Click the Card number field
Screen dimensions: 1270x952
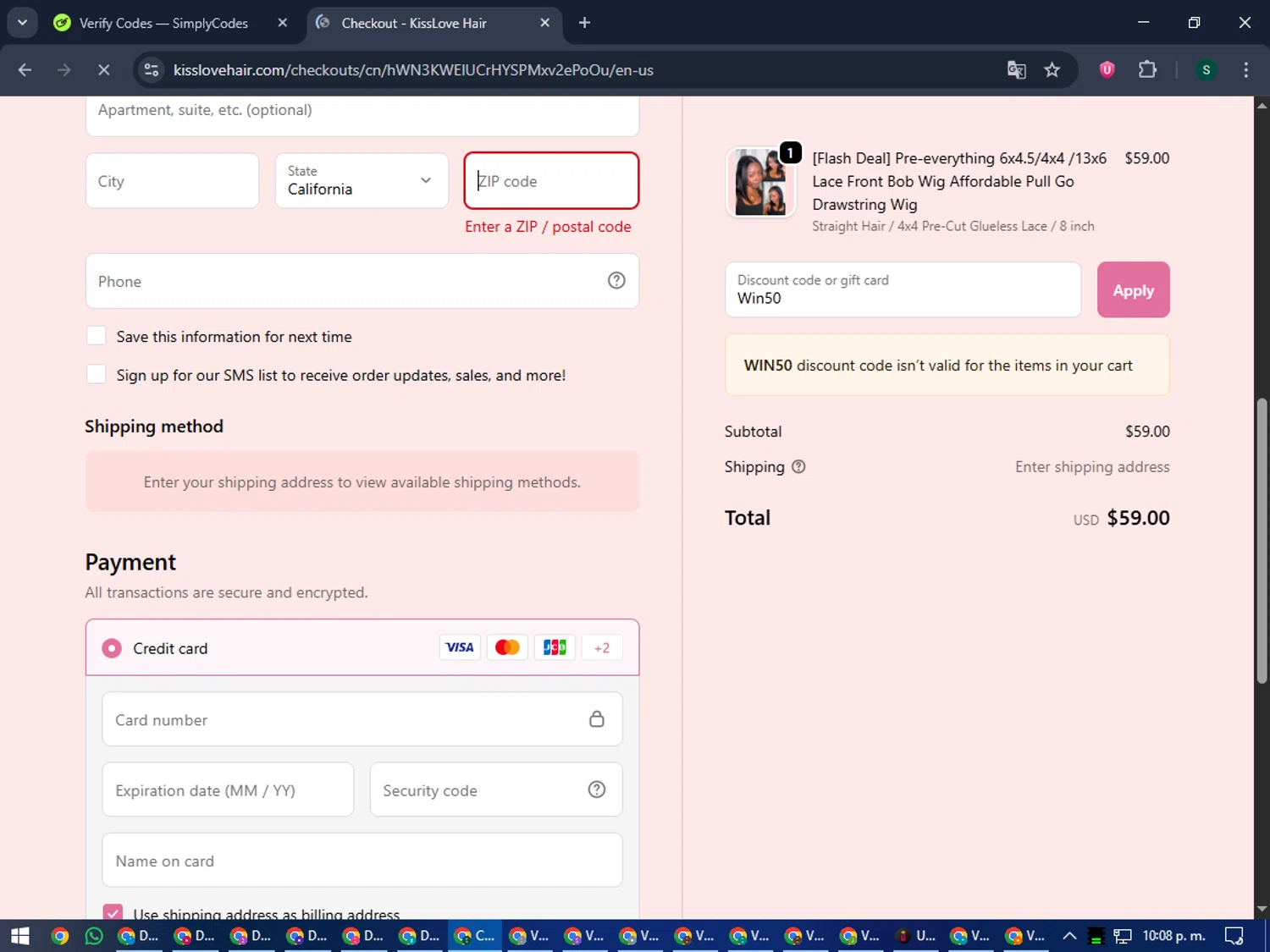point(362,719)
